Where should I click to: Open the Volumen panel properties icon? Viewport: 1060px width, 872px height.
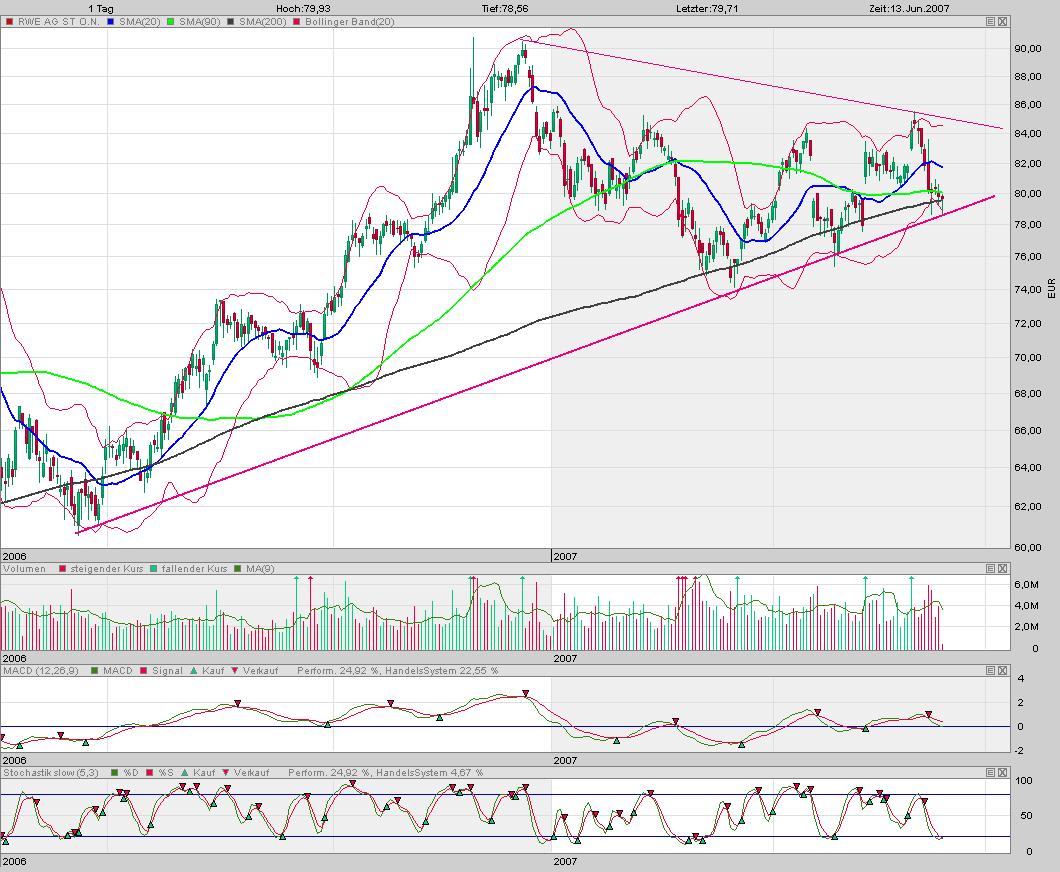(x=990, y=567)
